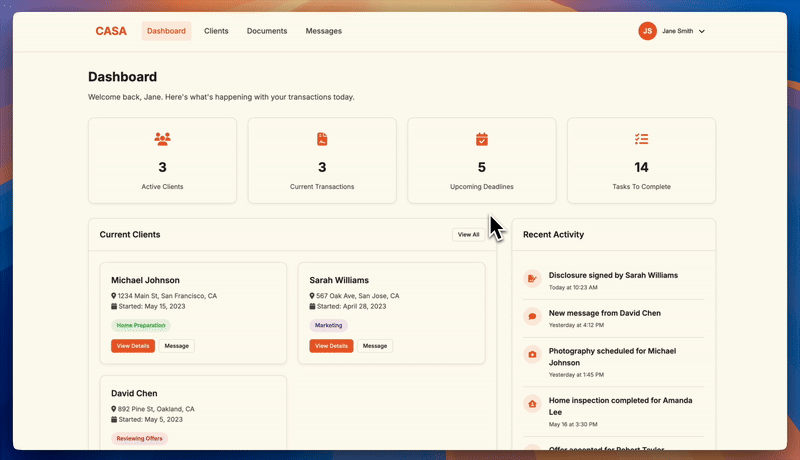Viewport: 800px width, 460px height.
Task: Click 'Disclosure signed by Sarah Williams' activity
Action: click(x=613, y=275)
